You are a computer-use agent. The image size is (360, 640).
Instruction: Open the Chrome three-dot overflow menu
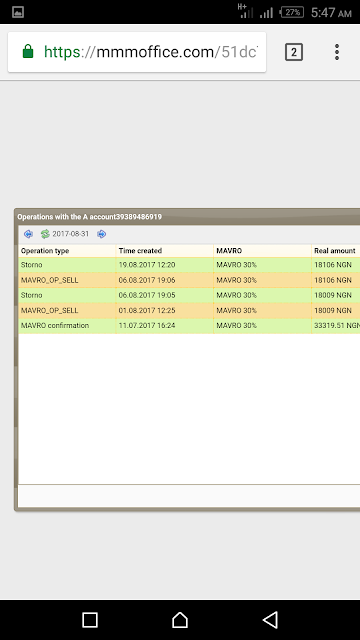pos(337,52)
